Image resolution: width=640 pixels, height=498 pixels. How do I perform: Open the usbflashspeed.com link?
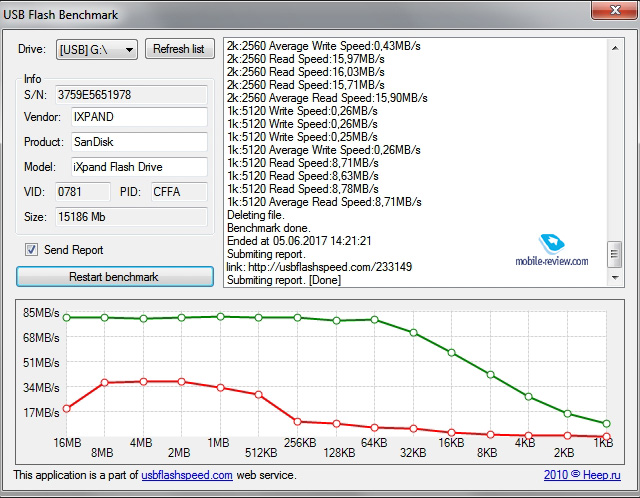(x=187, y=475)
